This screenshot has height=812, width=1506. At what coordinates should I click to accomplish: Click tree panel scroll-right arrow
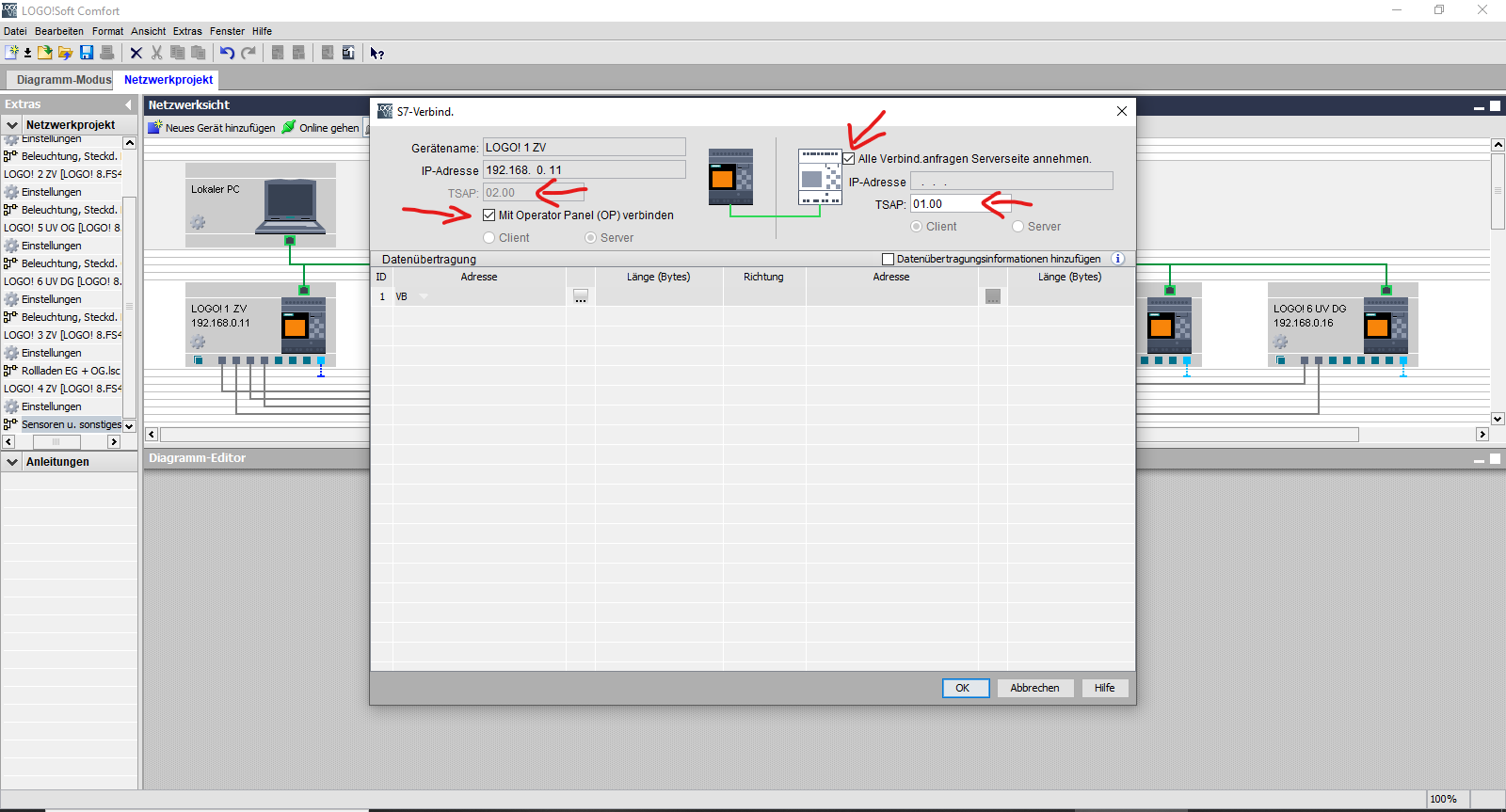(x=114, y=442)
